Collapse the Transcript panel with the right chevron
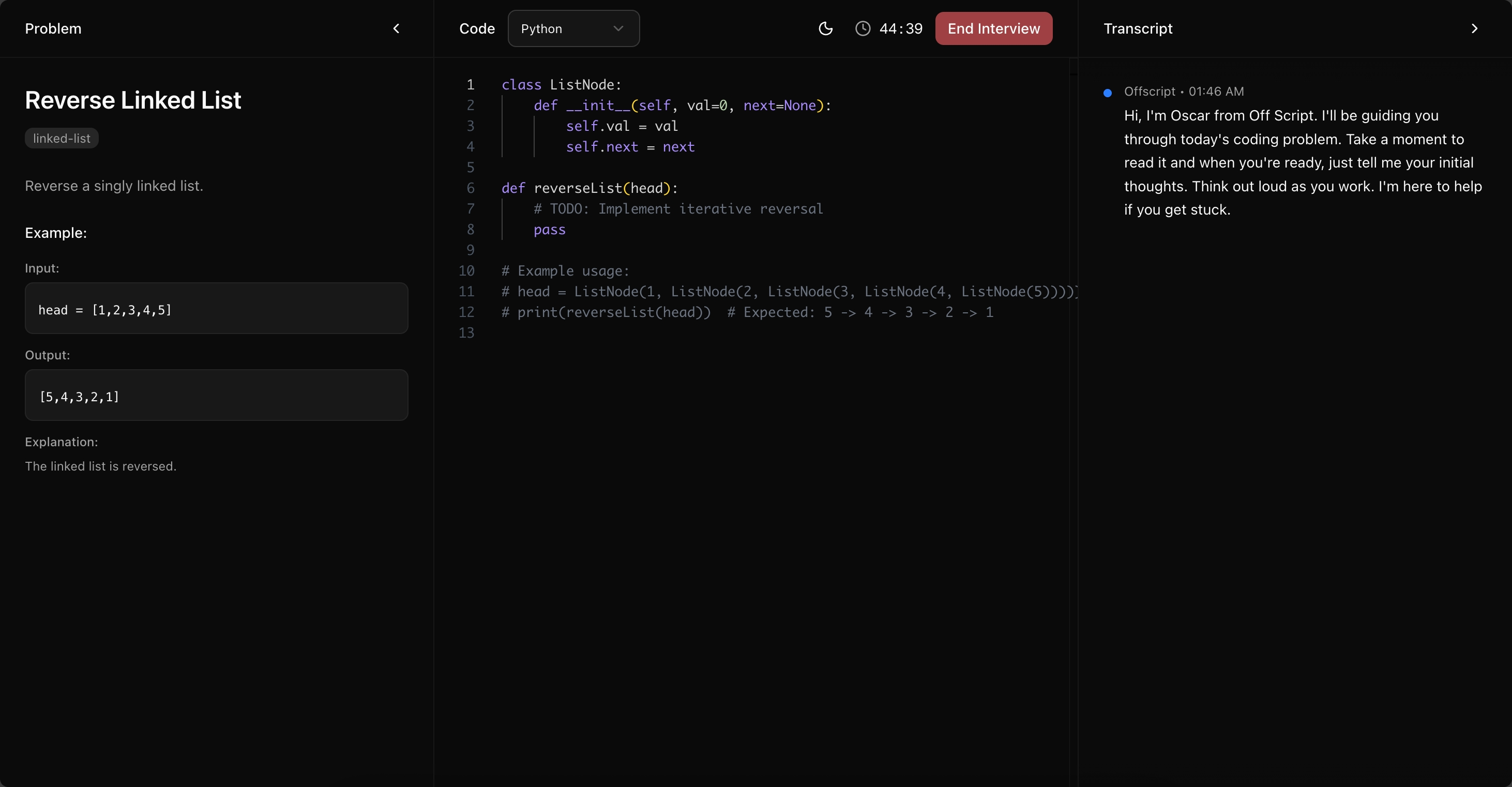This screenshot has height=787, width=1512. point(1474,29)
